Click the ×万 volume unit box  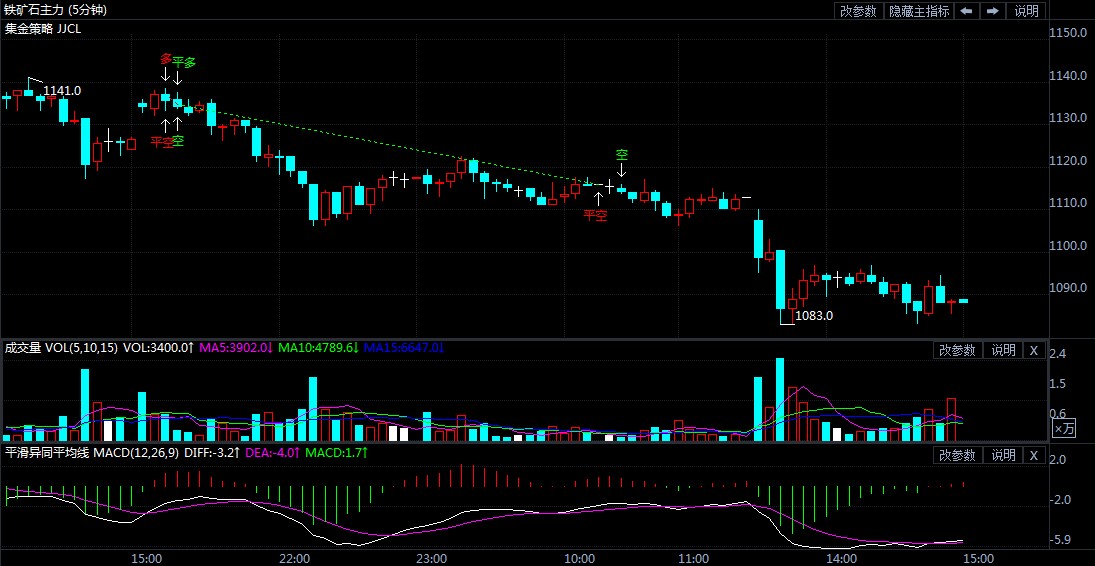[x=1064, y=428]
